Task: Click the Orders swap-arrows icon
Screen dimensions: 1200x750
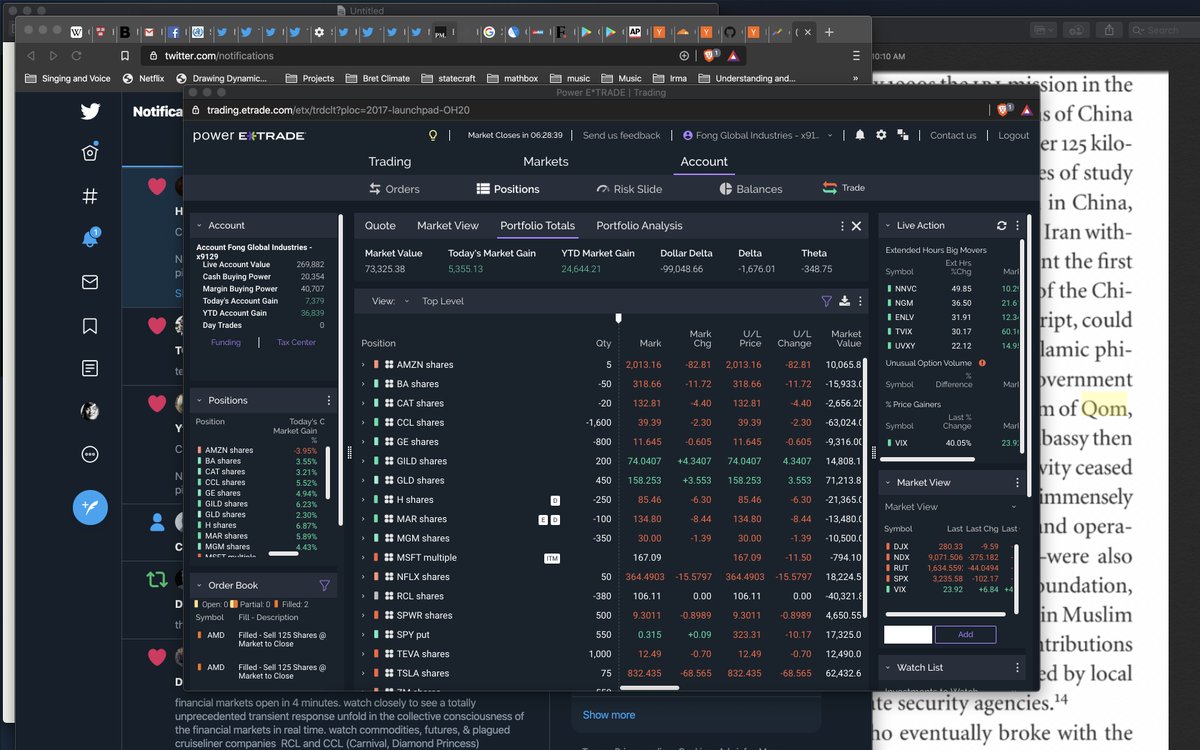Action: point(375,188)
